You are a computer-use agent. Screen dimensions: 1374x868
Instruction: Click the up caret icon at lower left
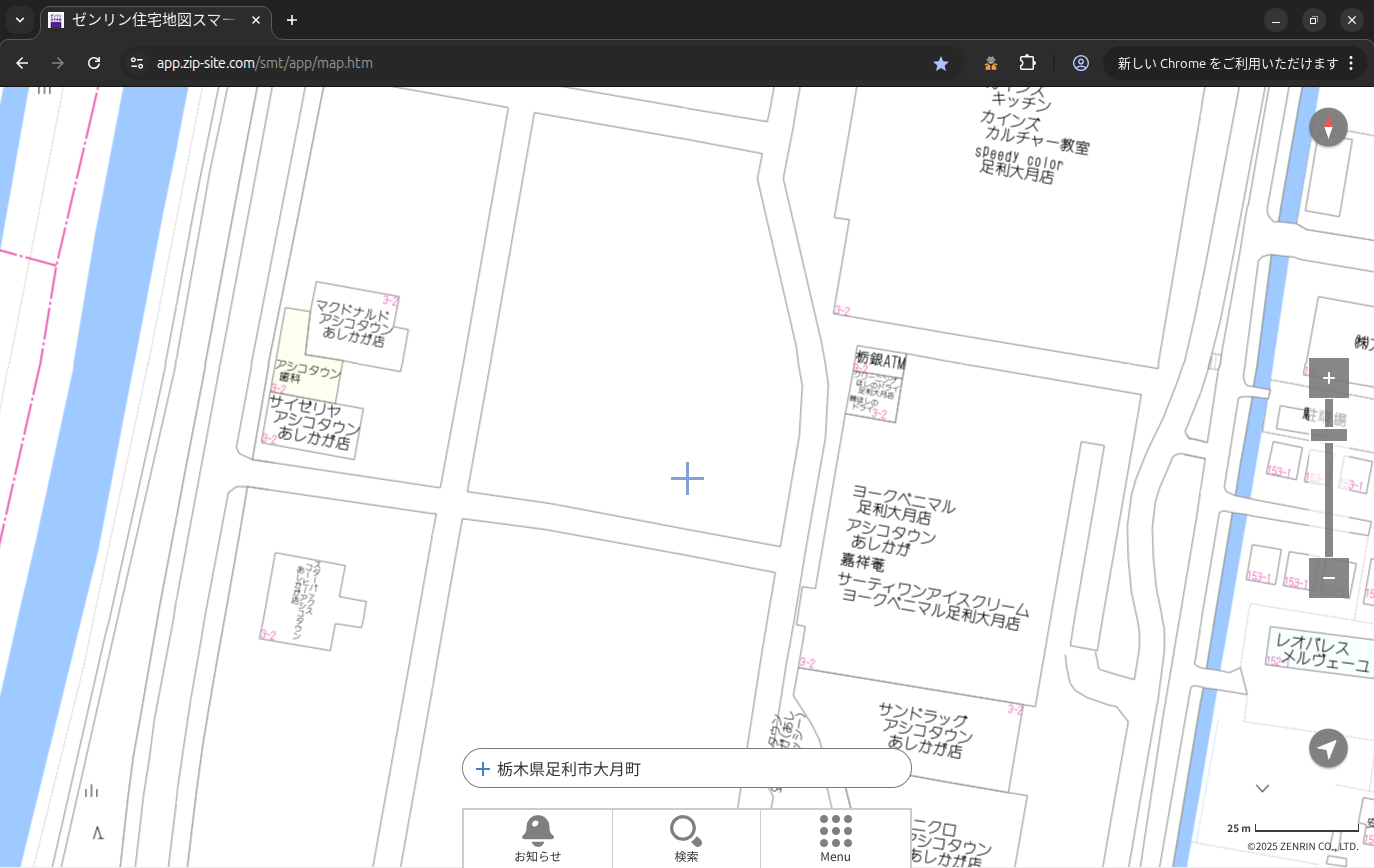tap(98, 832)
